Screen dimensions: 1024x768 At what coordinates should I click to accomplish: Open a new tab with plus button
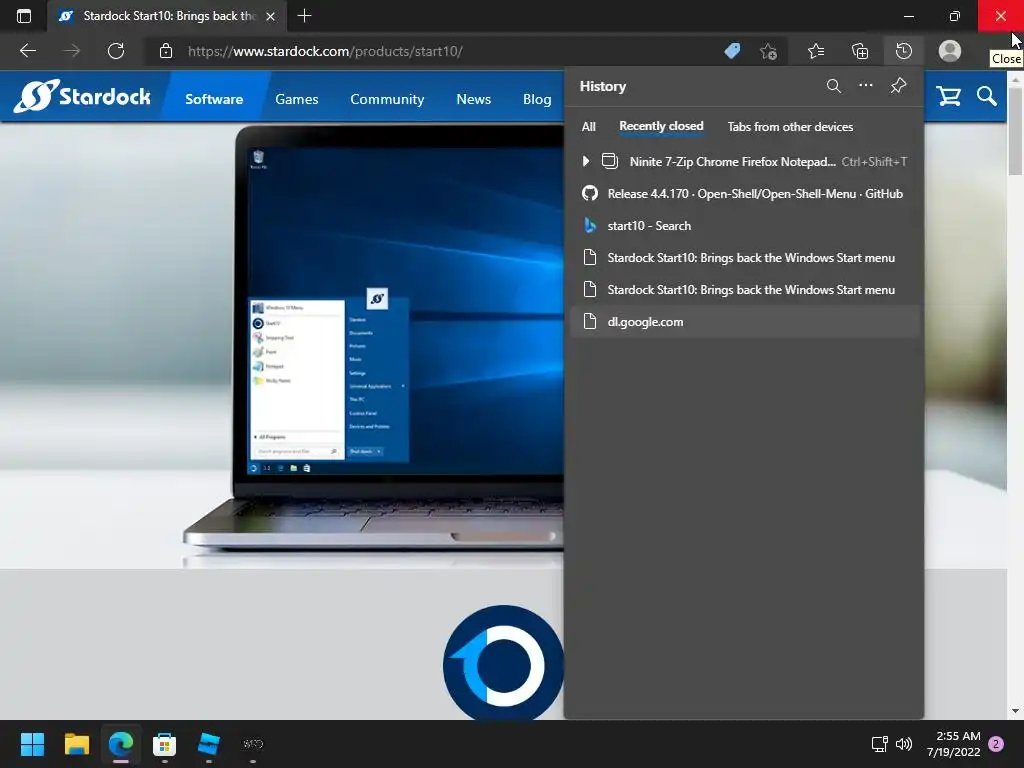pyautogui.click(x=304, y=16)
